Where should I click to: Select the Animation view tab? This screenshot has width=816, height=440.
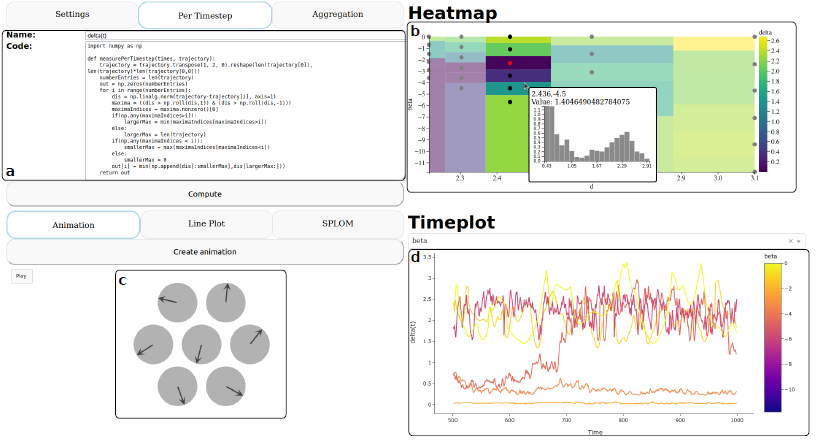pyautogui.click(x=72, y=224)
